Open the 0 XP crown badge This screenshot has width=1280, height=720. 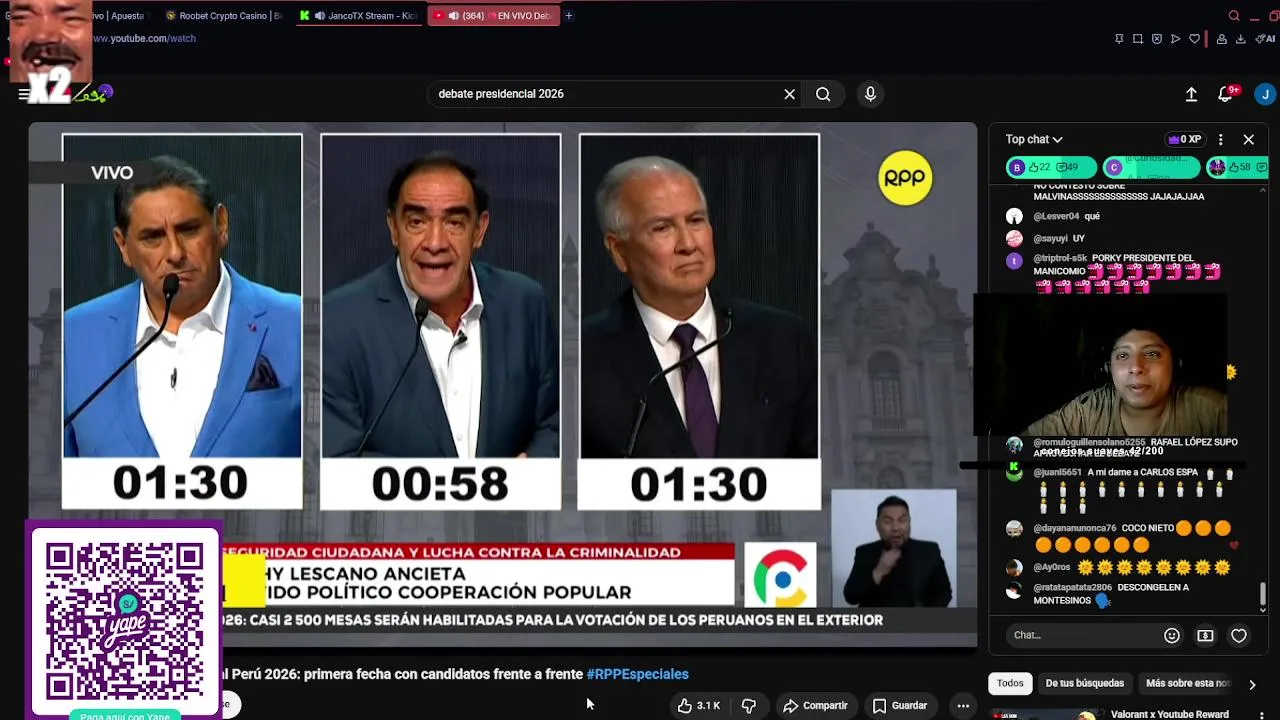click(x=1185, y=139)
